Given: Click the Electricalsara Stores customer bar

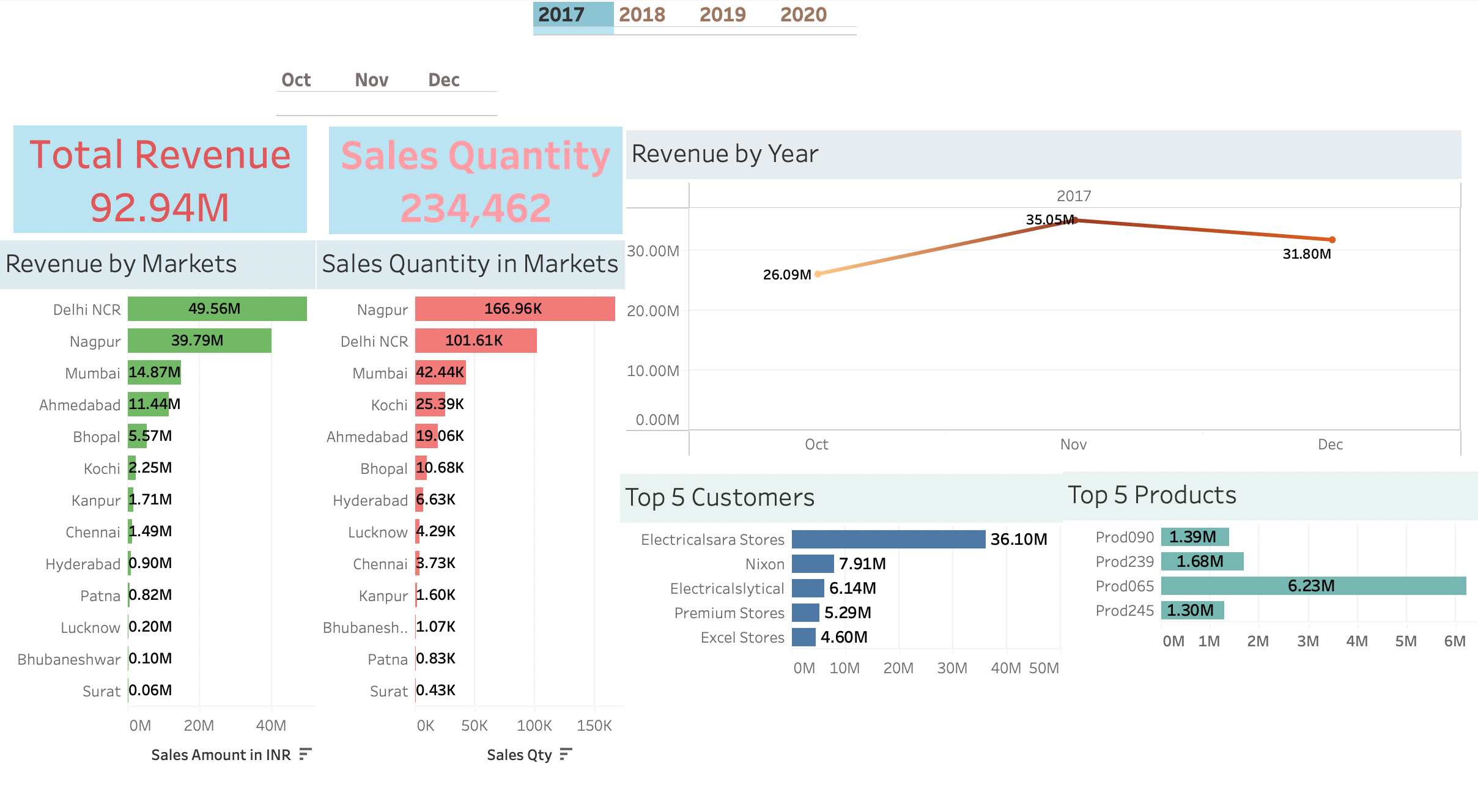Looking at the screenshot, I should (888, 539).
